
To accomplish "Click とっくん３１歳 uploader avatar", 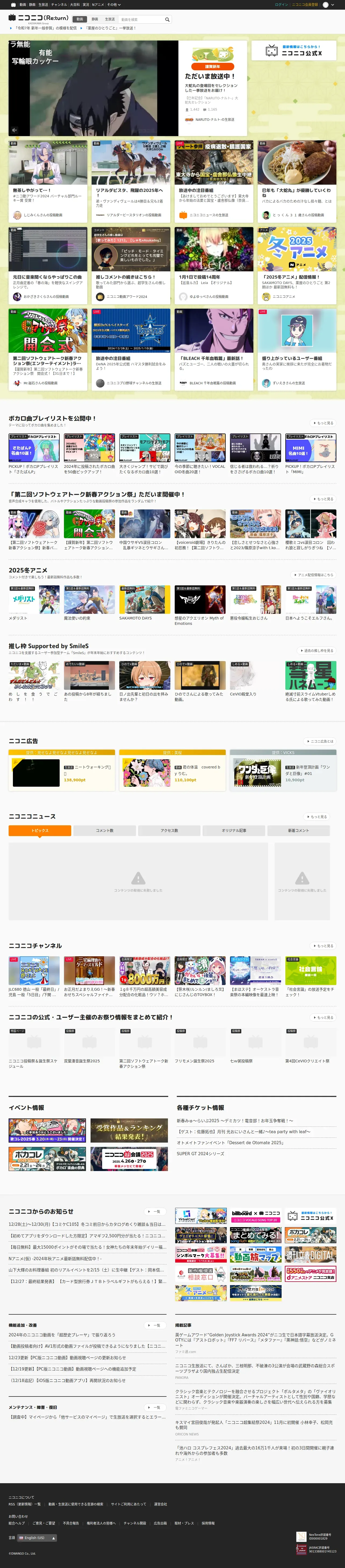I will [x=266, y=215].
